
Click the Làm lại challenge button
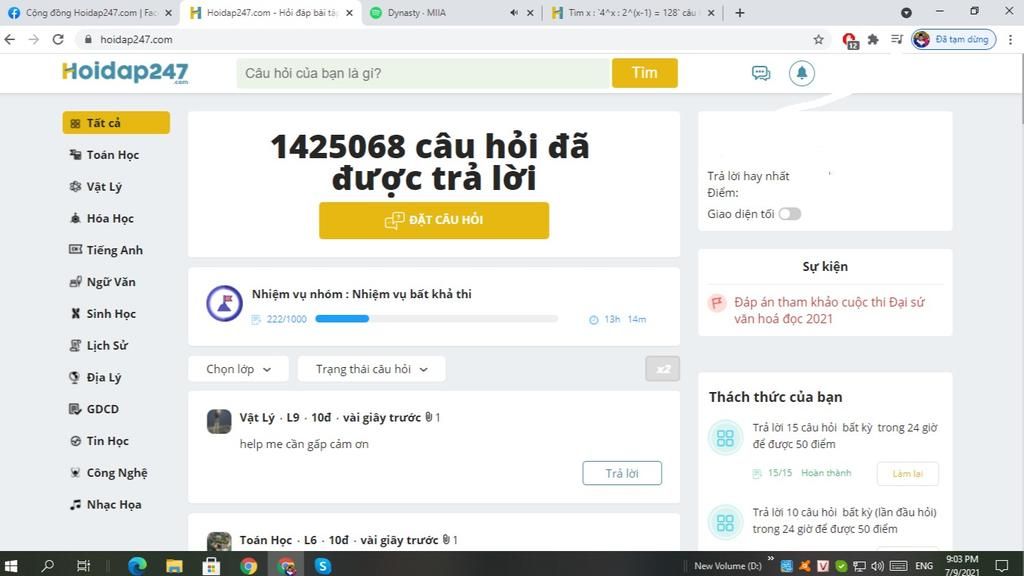coord(907,473)
